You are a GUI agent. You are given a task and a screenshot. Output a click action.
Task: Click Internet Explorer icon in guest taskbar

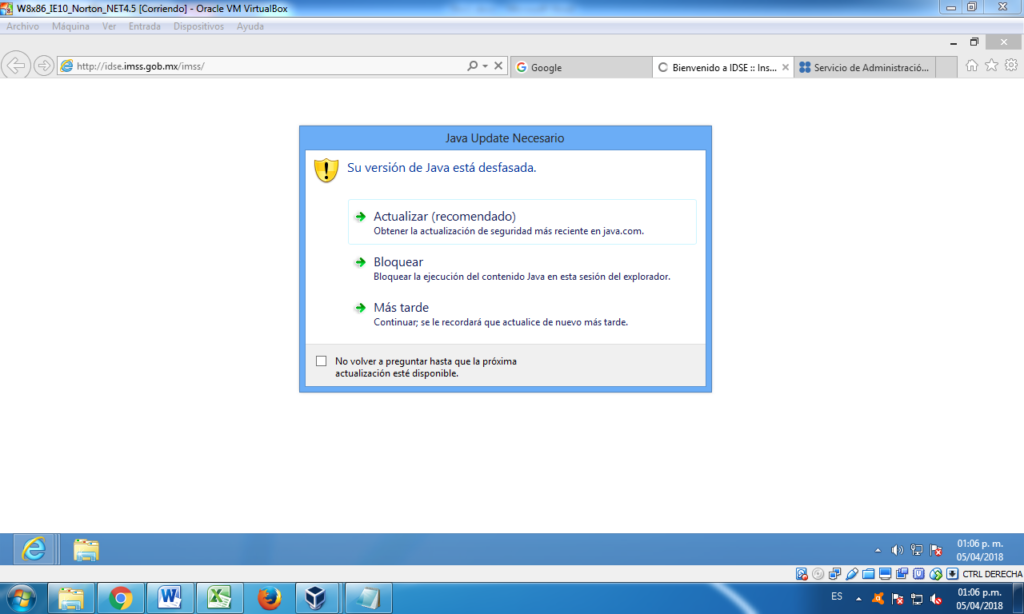(34, 549)
